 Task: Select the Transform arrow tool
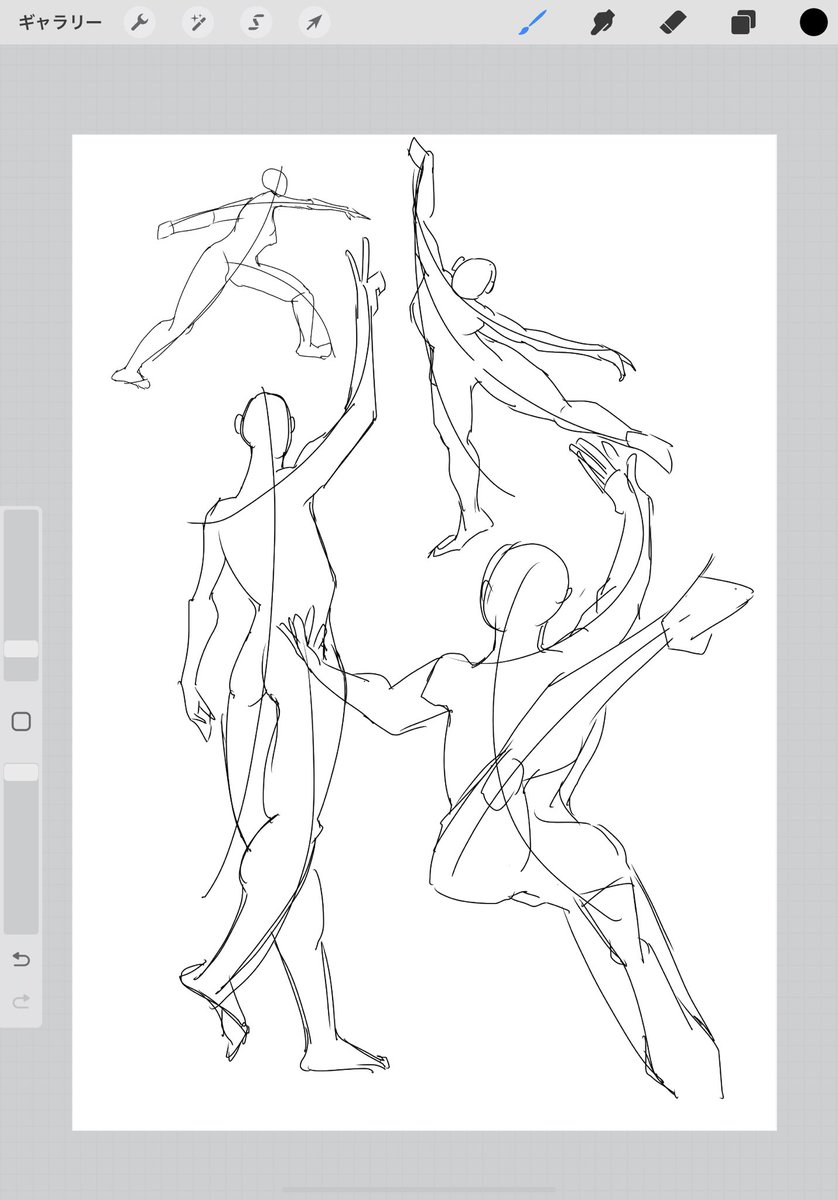pyautogui.click(x=314, y=22)
